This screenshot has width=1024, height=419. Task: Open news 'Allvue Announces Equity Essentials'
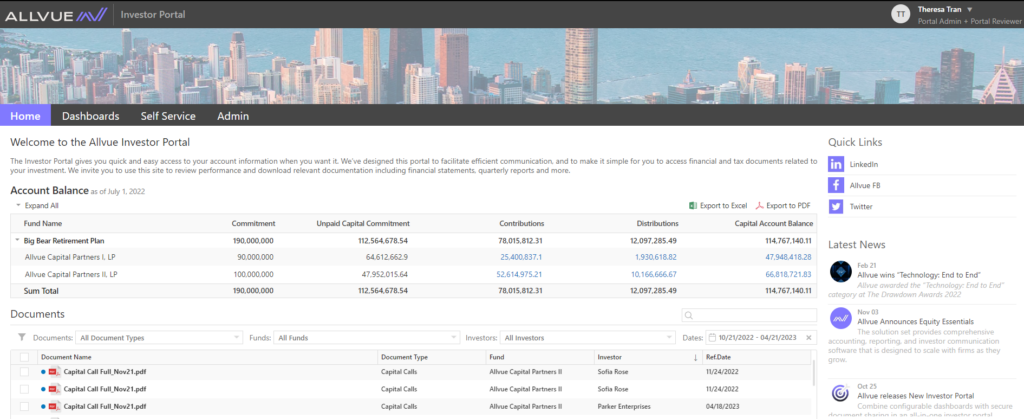[x=916, y=322]
